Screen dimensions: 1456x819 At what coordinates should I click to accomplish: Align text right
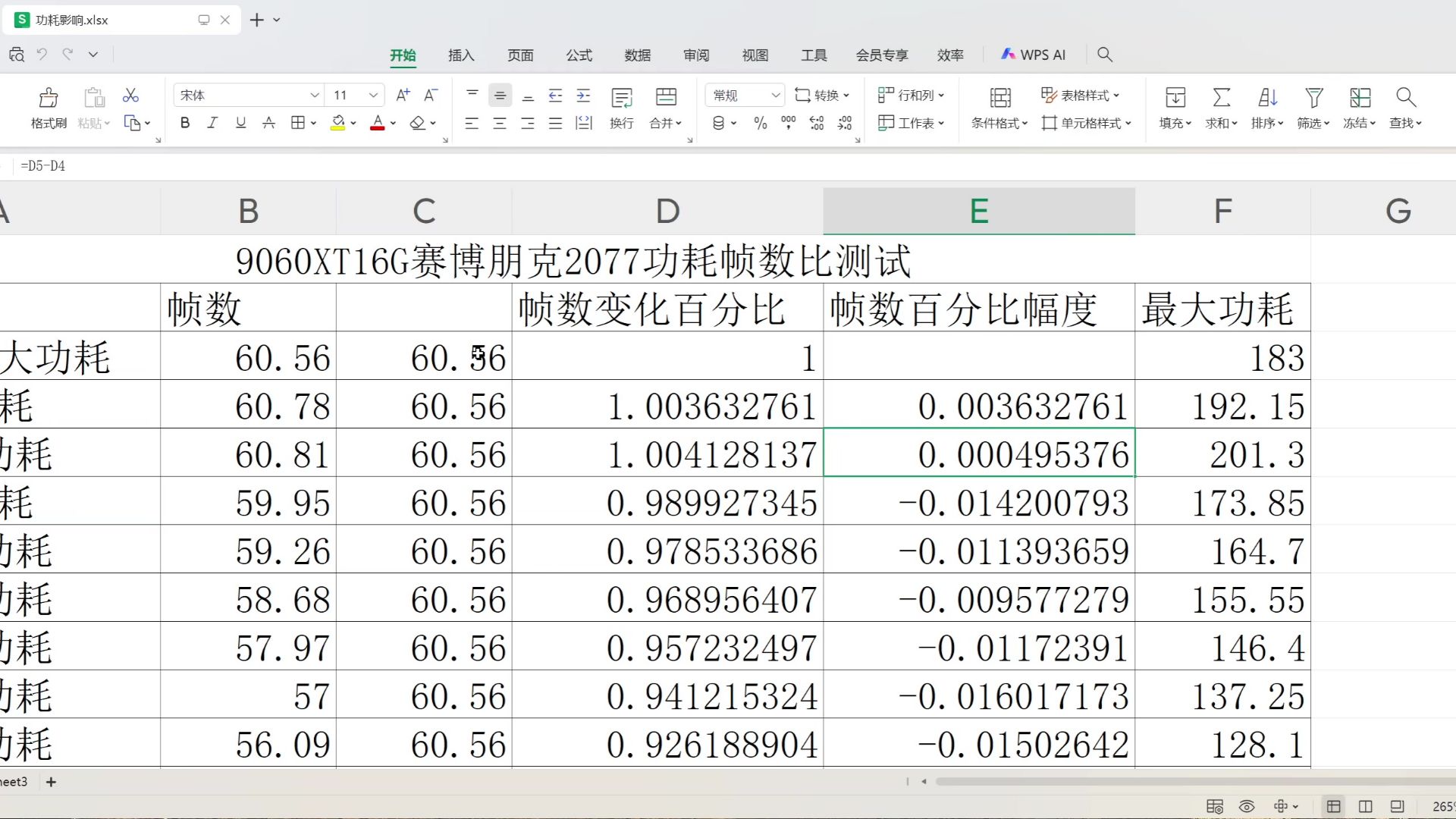tap(528, 123)
